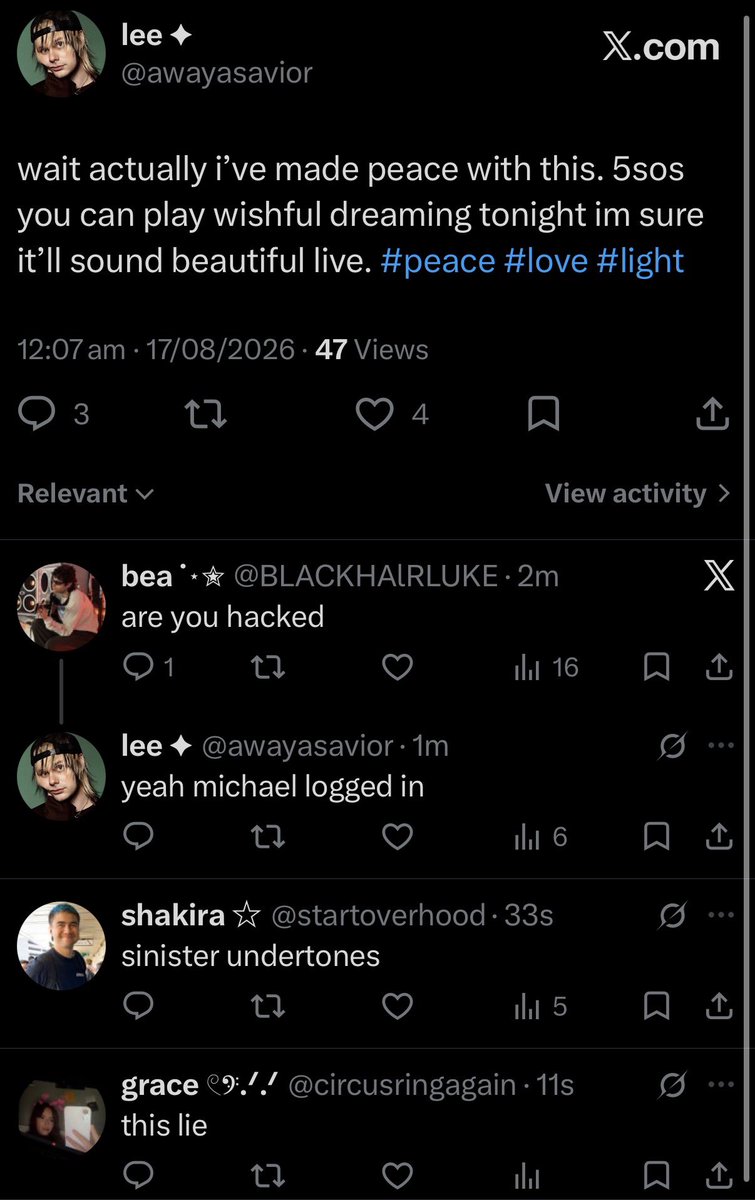755x1200 pixels.
Task: Open the #peace hashtag
Action: click(x=438, y=261)
